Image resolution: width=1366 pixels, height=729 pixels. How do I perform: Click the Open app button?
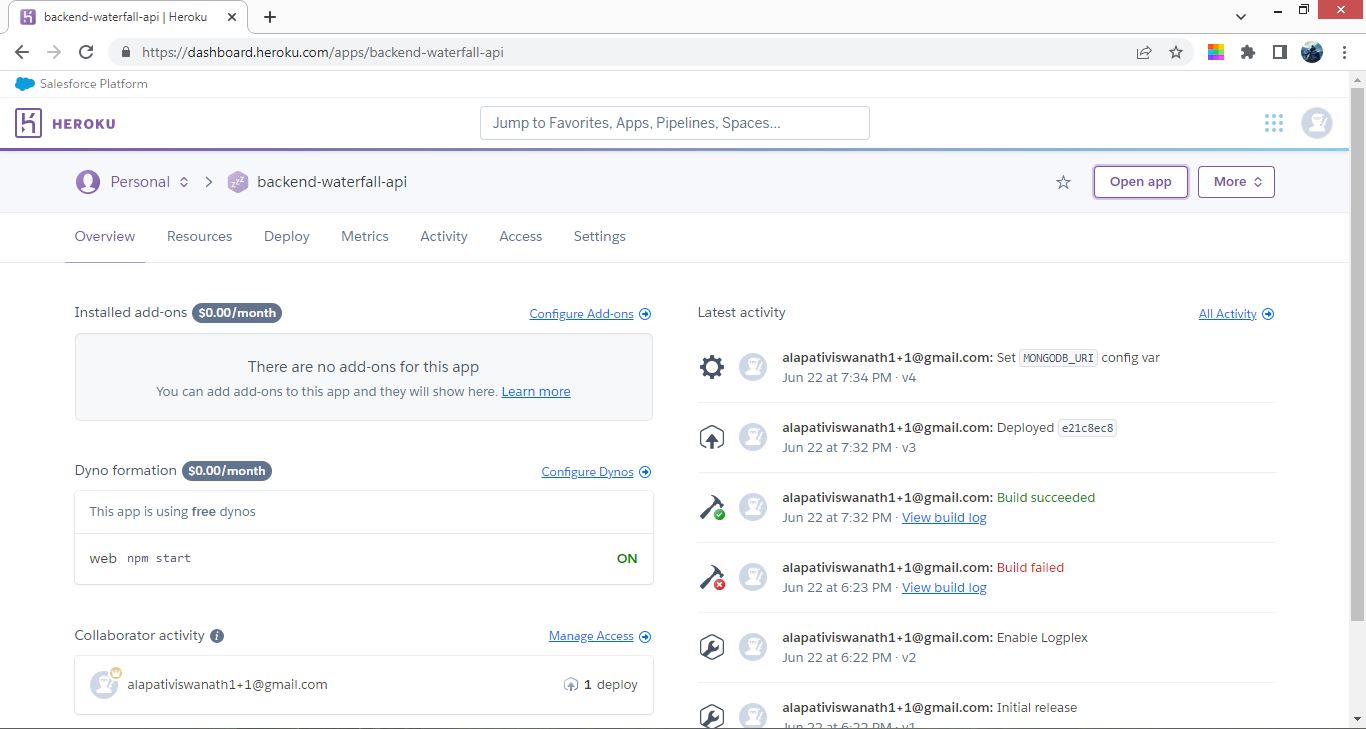(x=1140, y=182)
